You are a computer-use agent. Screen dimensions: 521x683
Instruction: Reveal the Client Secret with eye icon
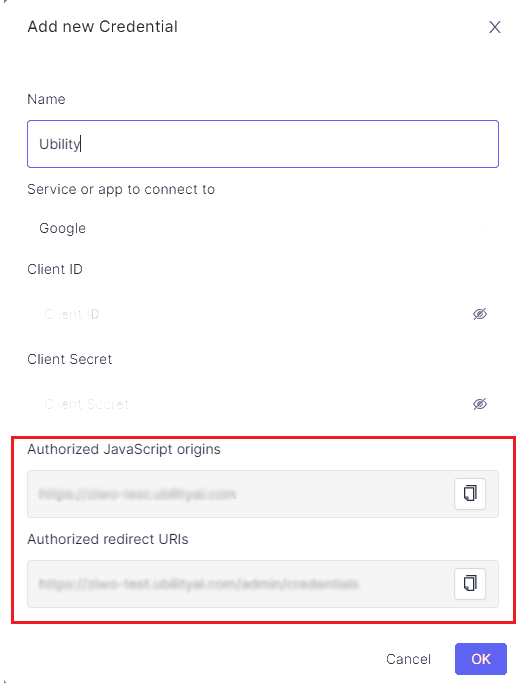pos(480,404)
